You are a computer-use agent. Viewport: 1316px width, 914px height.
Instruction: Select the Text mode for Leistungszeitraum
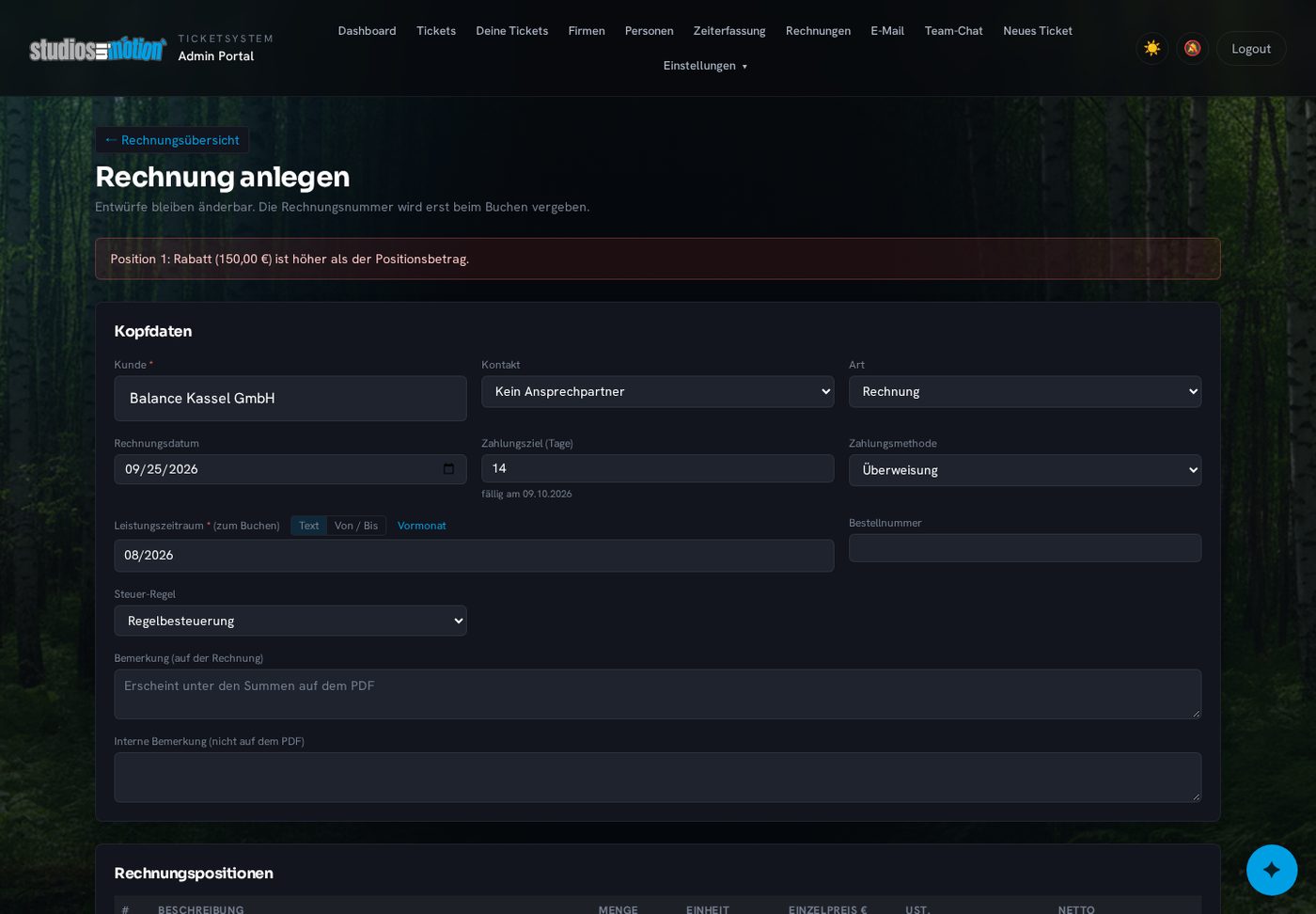click(x=308, y=526)
